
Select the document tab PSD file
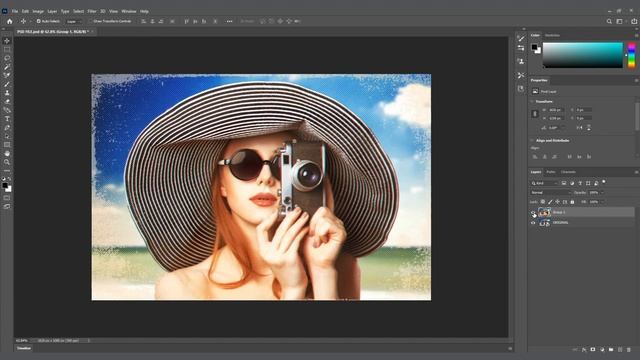[x=53, y=31]
